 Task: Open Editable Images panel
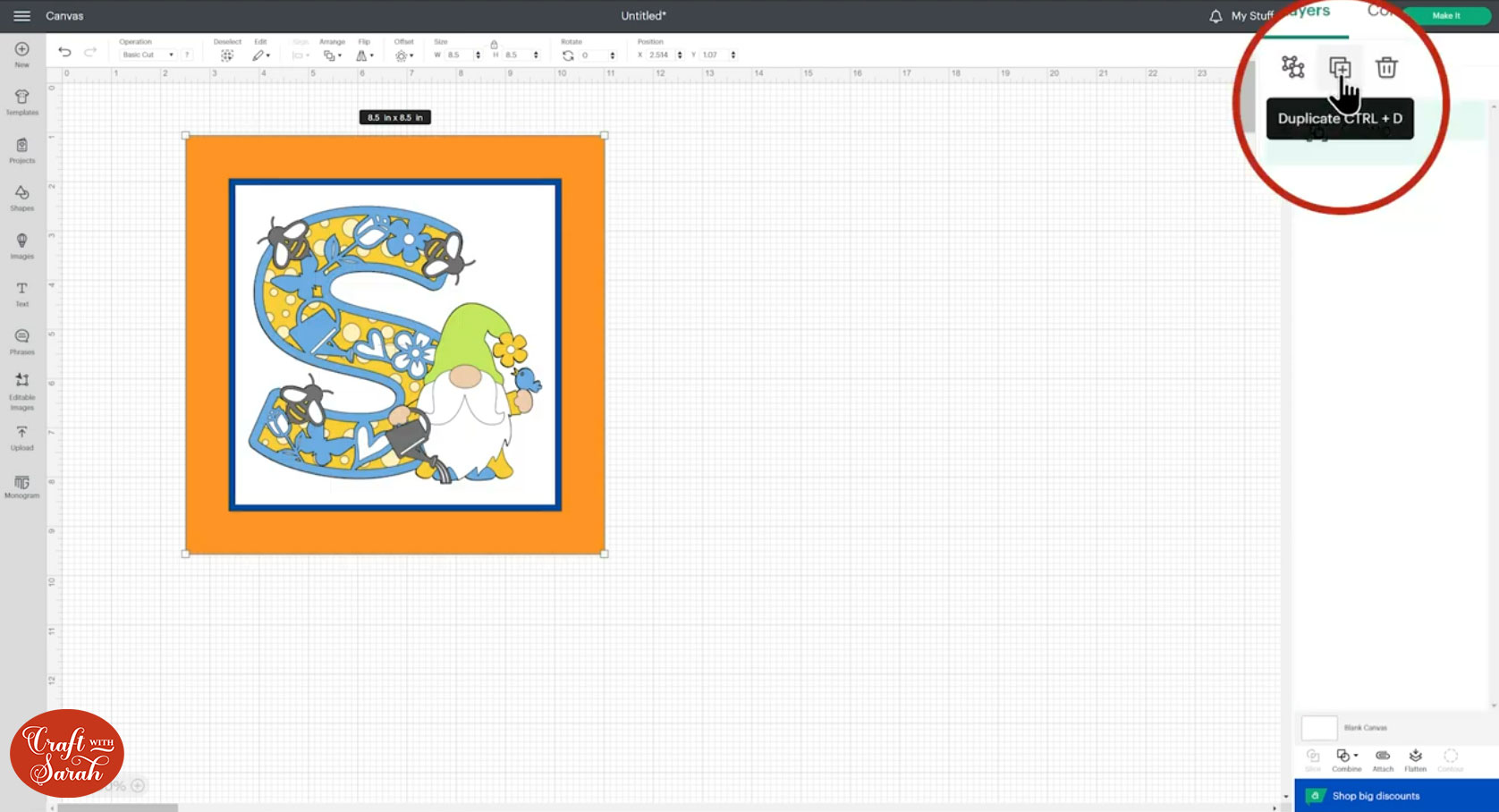coord(22,392)
